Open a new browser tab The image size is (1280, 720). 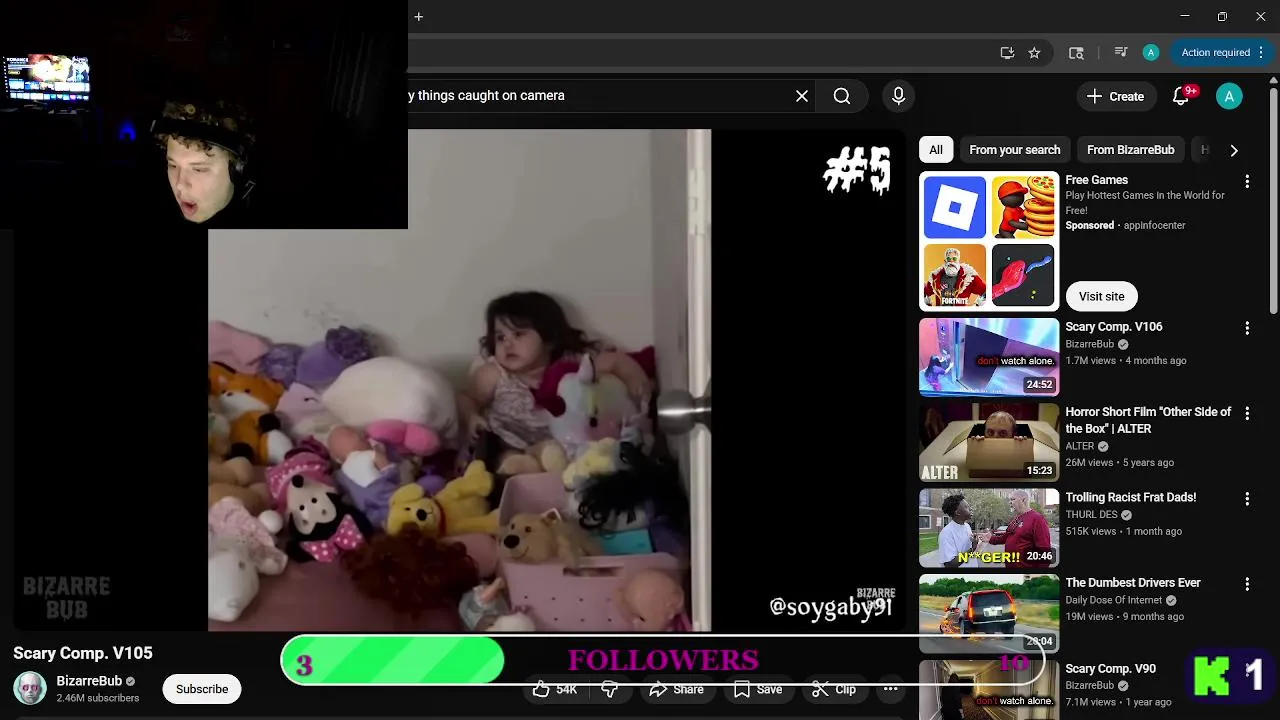pos(419,16)
